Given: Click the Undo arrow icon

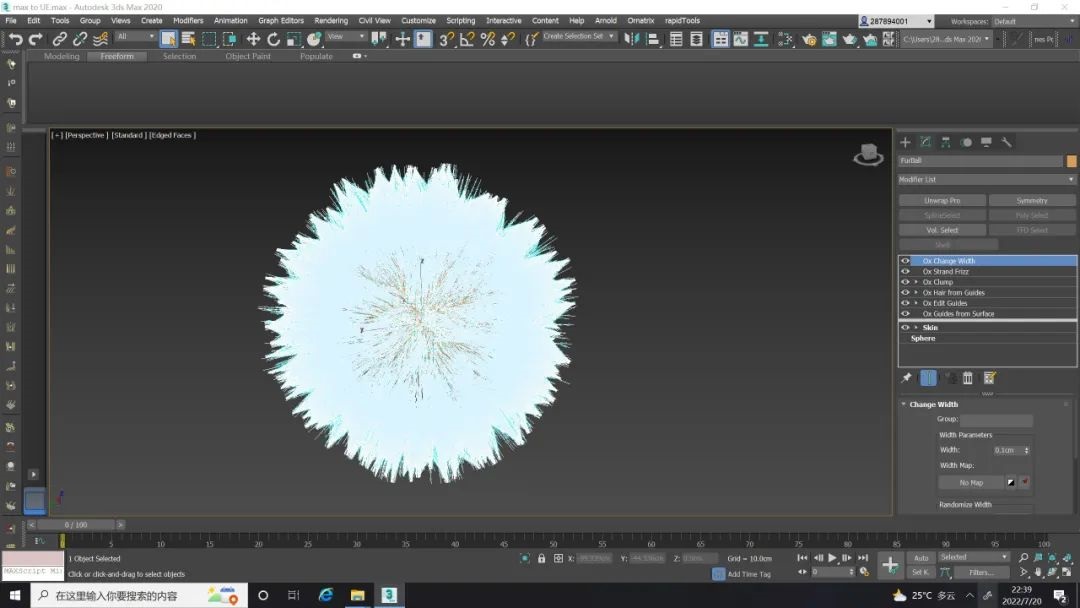Looking at the screenshot, I should (x=15, y=39).
